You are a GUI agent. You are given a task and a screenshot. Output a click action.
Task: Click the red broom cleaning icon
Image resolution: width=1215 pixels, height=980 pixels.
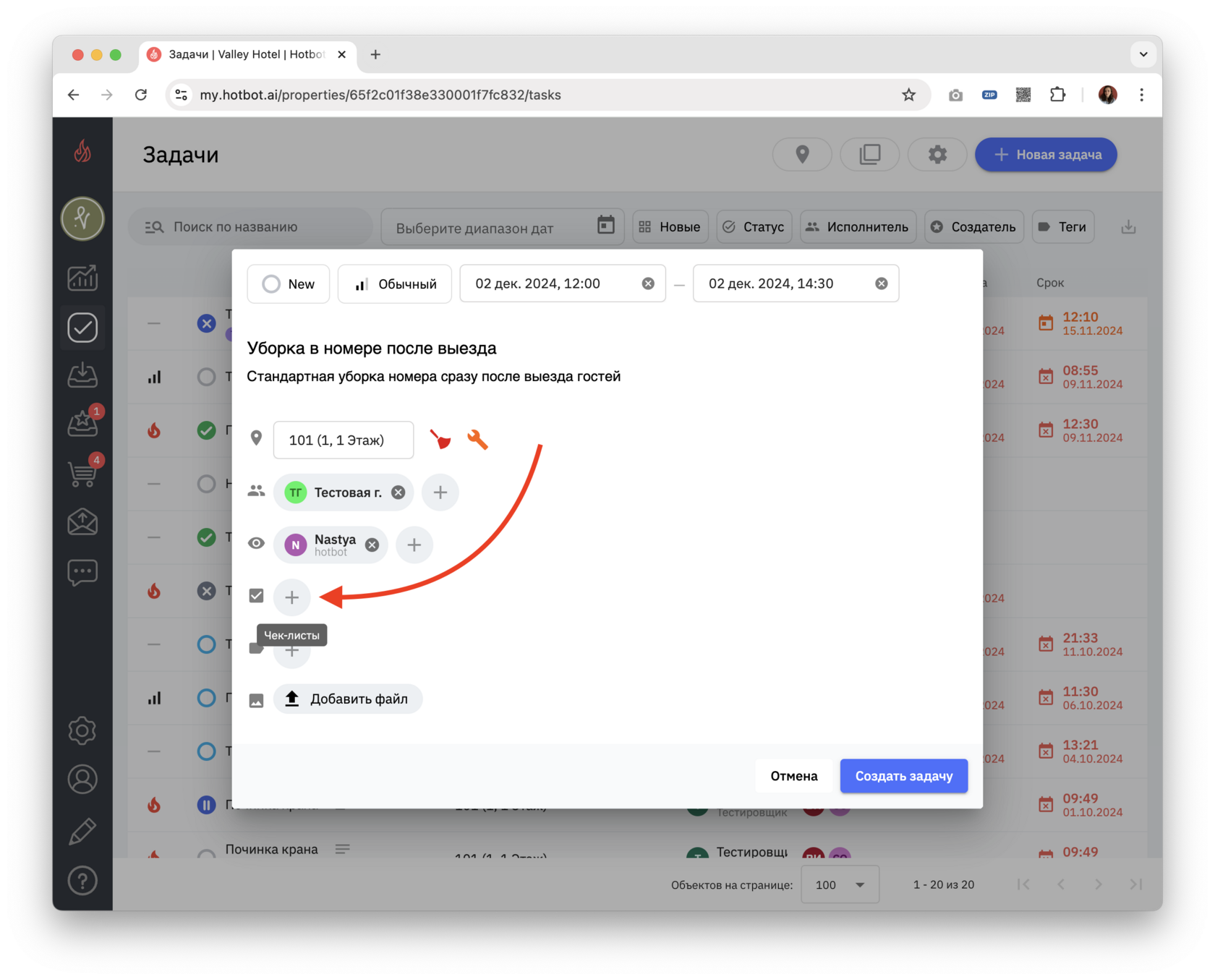click(x=440, y=439)
